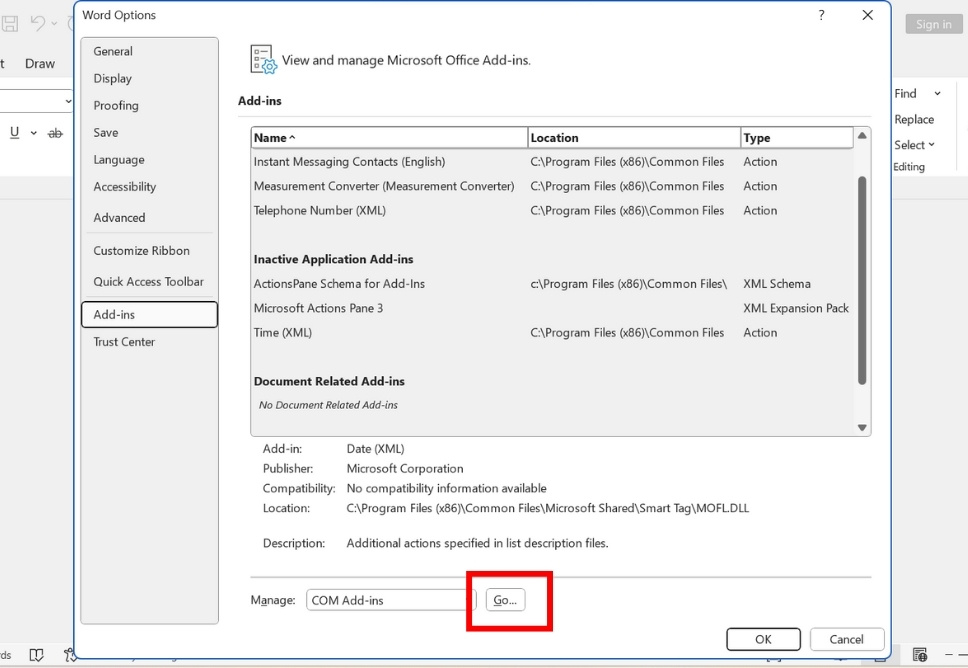Click the spelling check status bar icon
968x668 pixels.
point(36,656)
